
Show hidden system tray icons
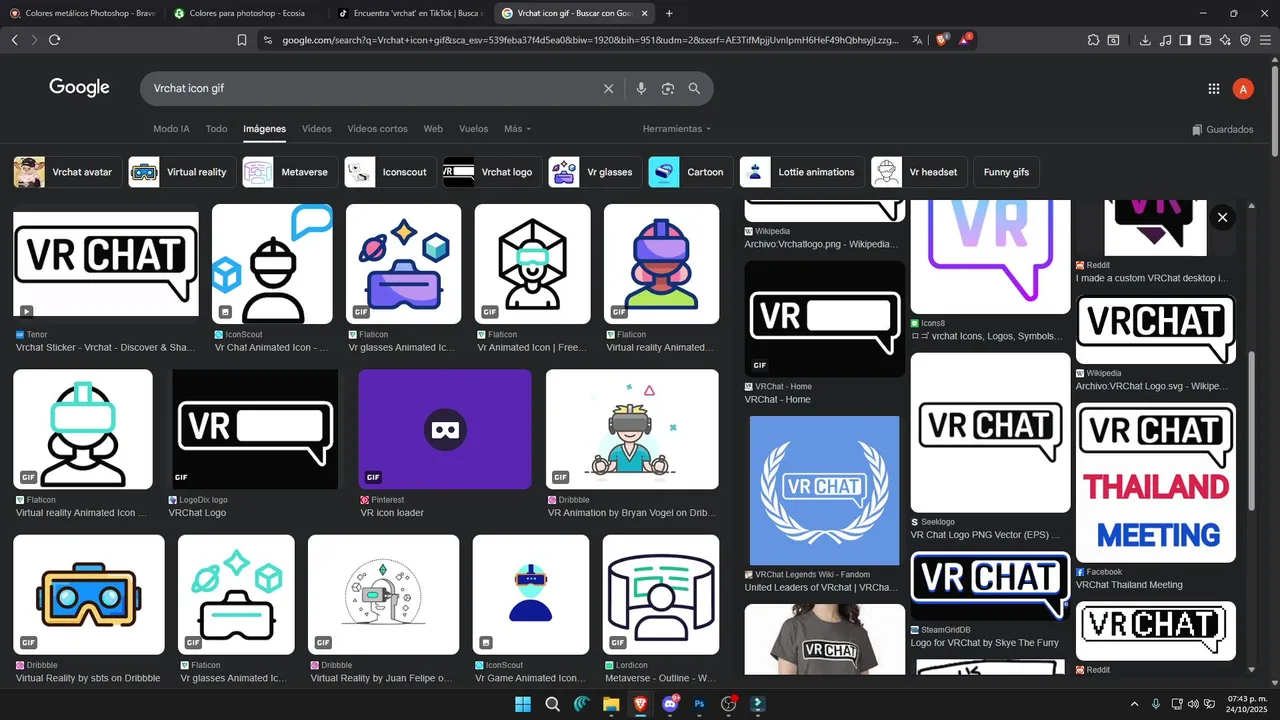1134,704
